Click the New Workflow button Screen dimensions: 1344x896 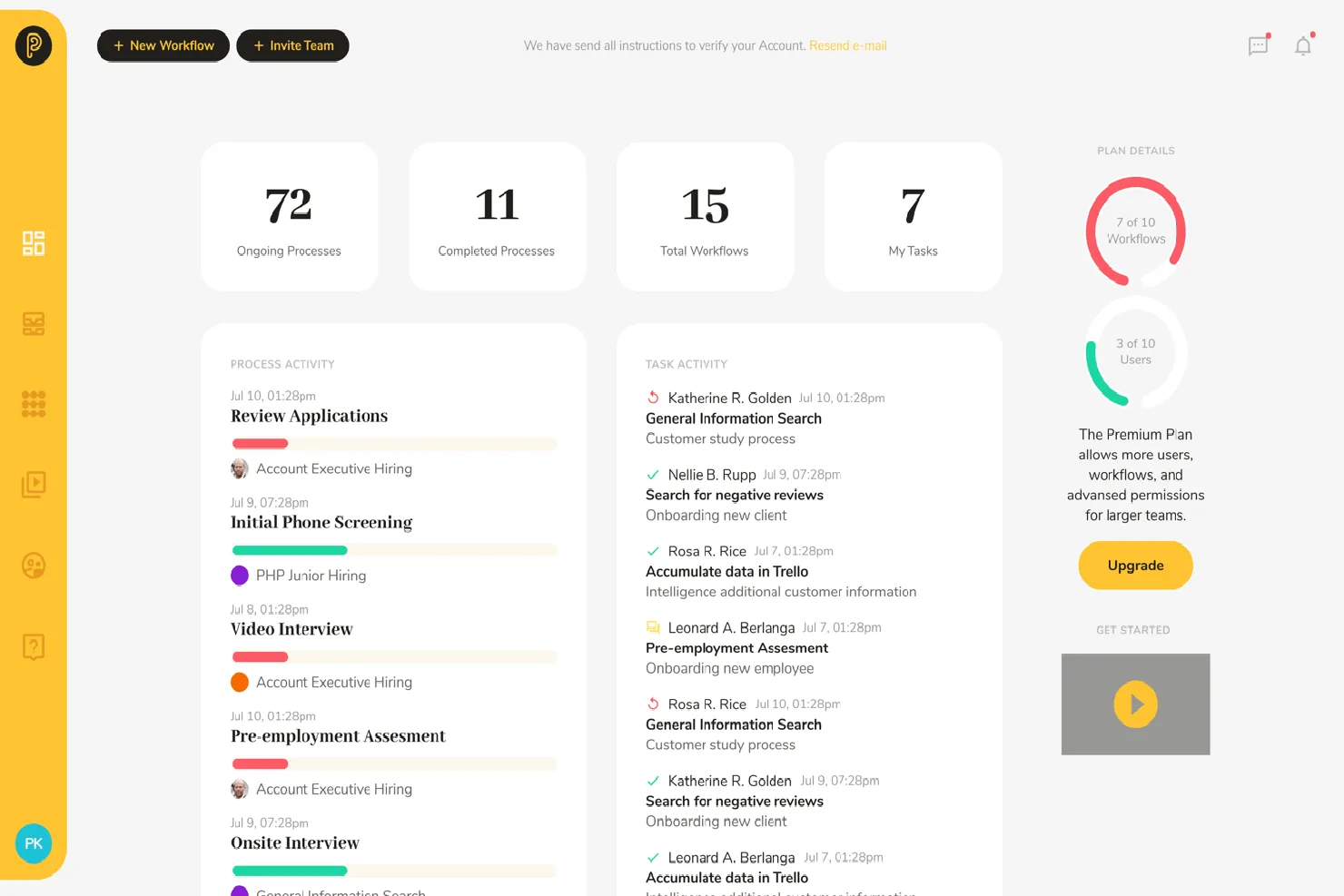163,45
